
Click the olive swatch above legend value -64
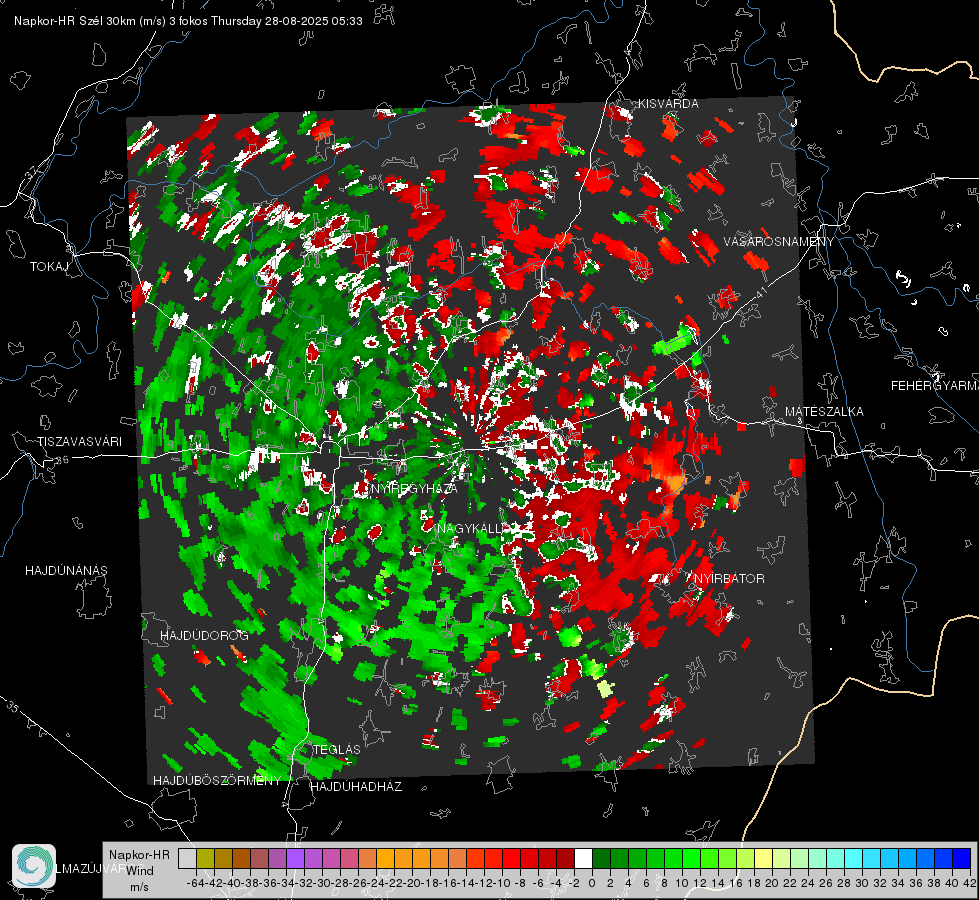coord(205,858)
